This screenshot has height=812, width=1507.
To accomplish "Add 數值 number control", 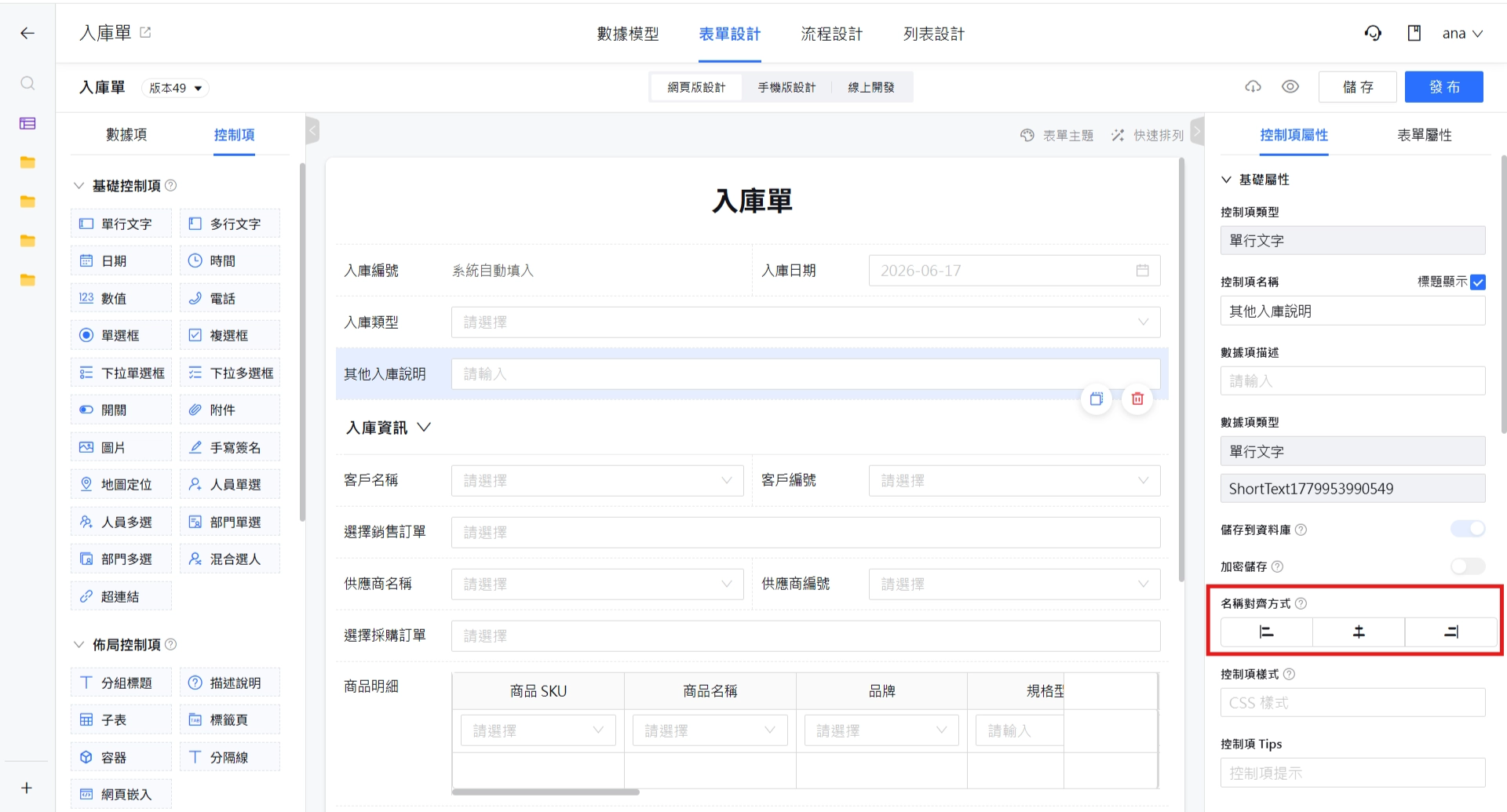I will point(121,298).
